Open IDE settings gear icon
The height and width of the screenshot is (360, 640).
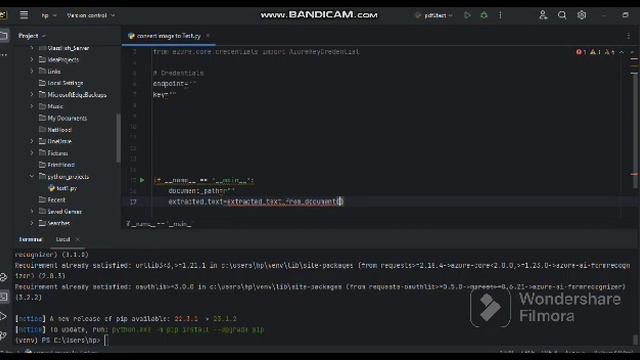[x=582, y=16]
